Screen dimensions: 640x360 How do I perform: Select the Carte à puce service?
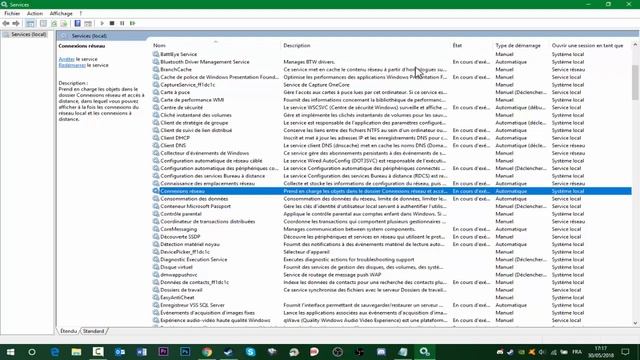pyautogui.click(x=392, y=92)
